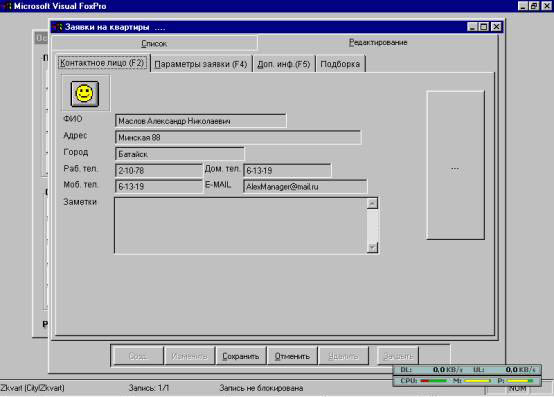Screen dimensions: 554x397
Task: Click the E-MAIL input field
Action: point(305,186)
